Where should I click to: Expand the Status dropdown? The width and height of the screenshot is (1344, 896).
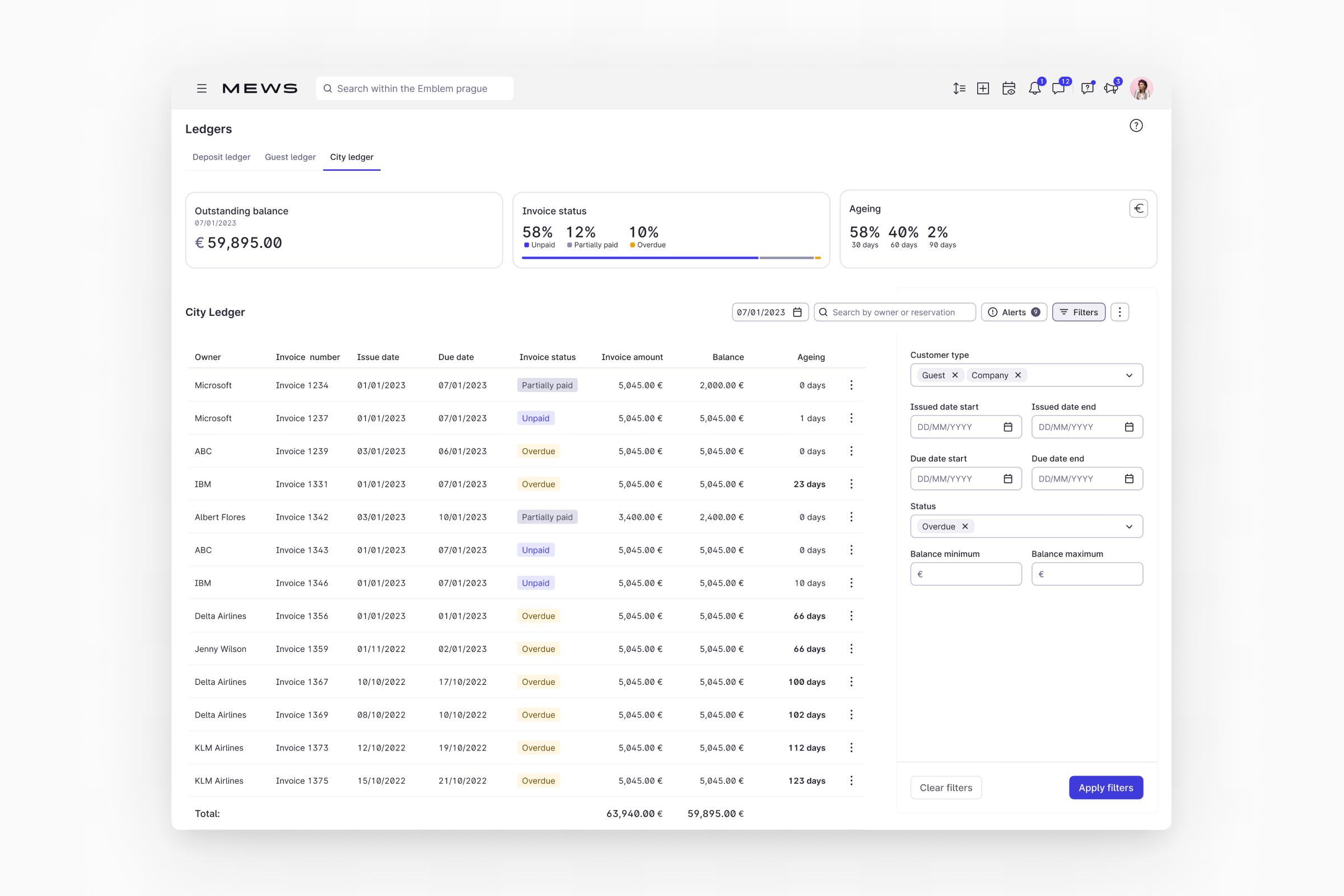tap(1128, 526)
